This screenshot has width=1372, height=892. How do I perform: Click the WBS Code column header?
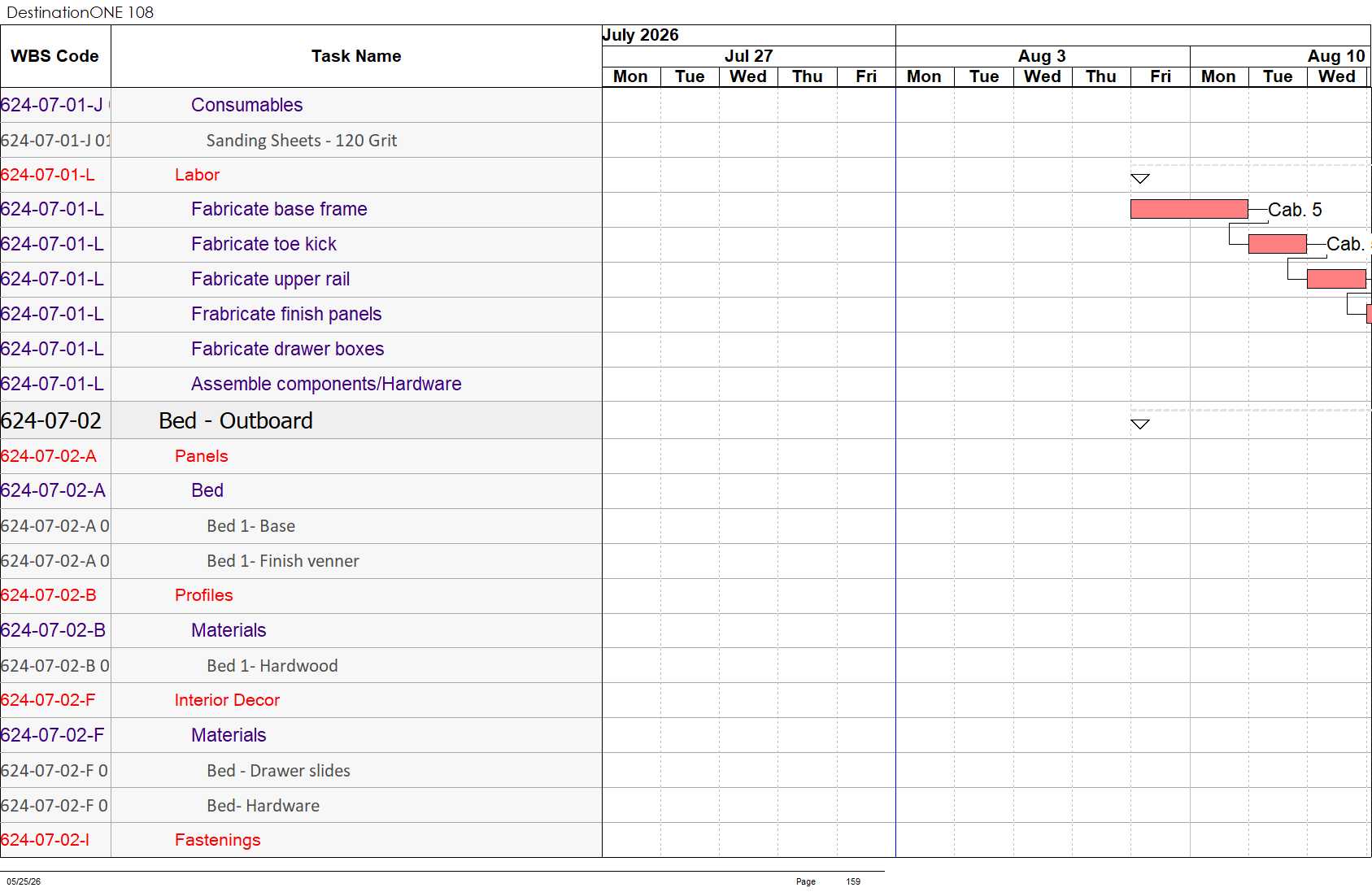coord(55,56)
